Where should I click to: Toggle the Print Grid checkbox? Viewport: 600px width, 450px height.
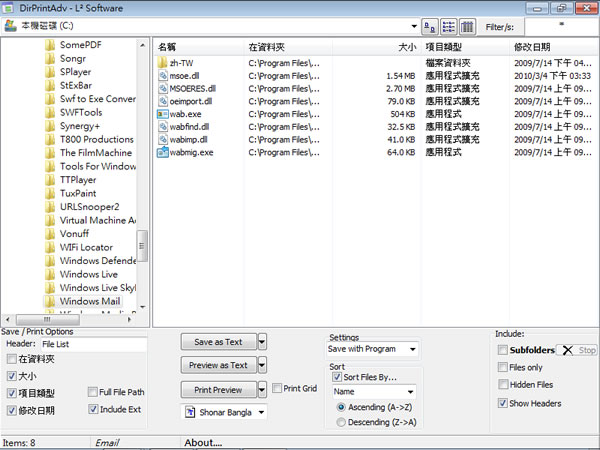[277, 388]
